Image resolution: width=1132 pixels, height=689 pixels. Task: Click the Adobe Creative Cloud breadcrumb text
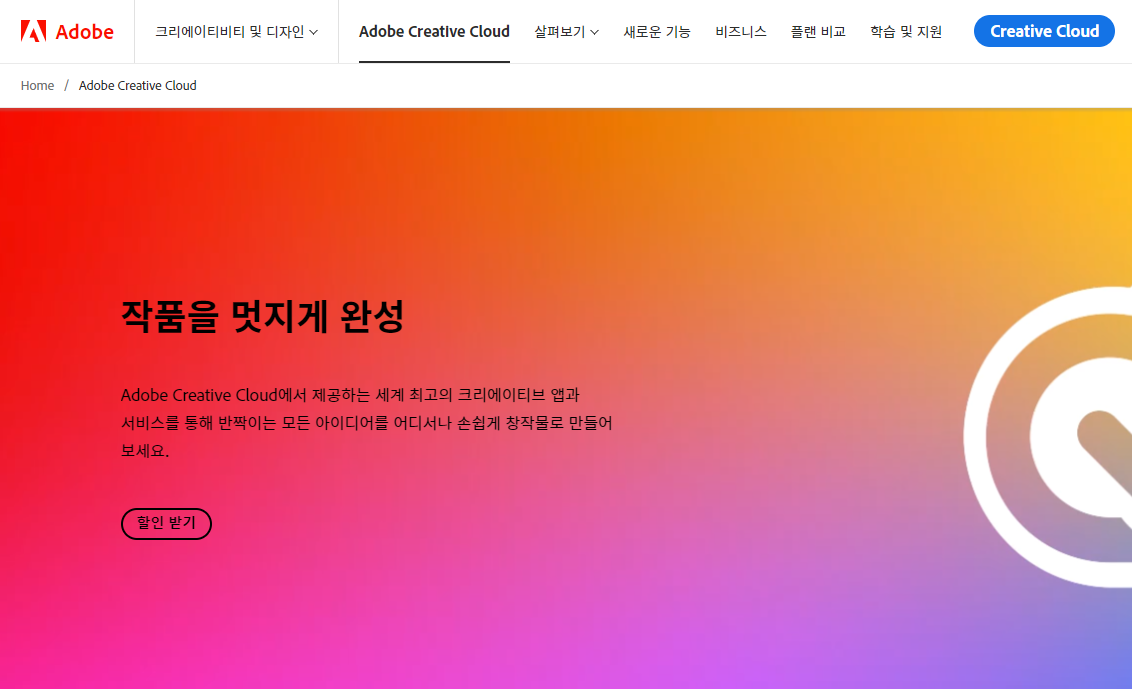pyautogui.click(x=137, y=85)
